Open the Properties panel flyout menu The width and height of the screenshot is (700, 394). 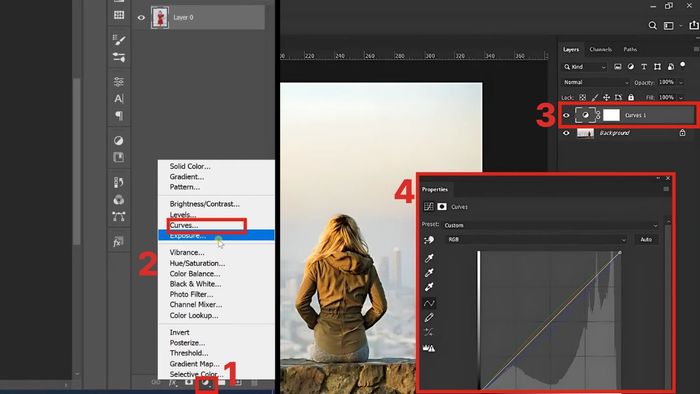coord(666,189)
